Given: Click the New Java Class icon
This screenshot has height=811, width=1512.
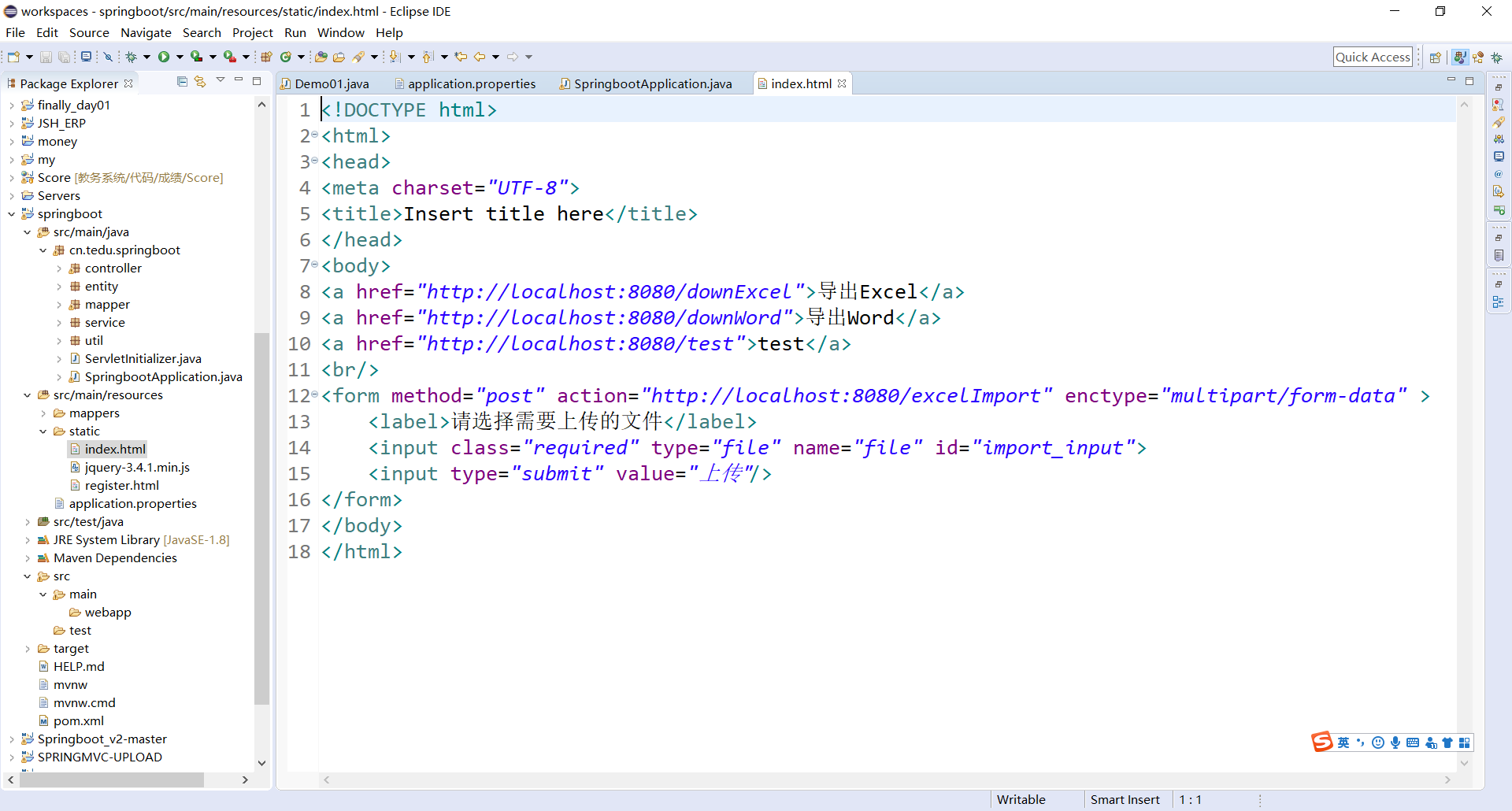Looking at the screenshot, I should coord(286,57).
